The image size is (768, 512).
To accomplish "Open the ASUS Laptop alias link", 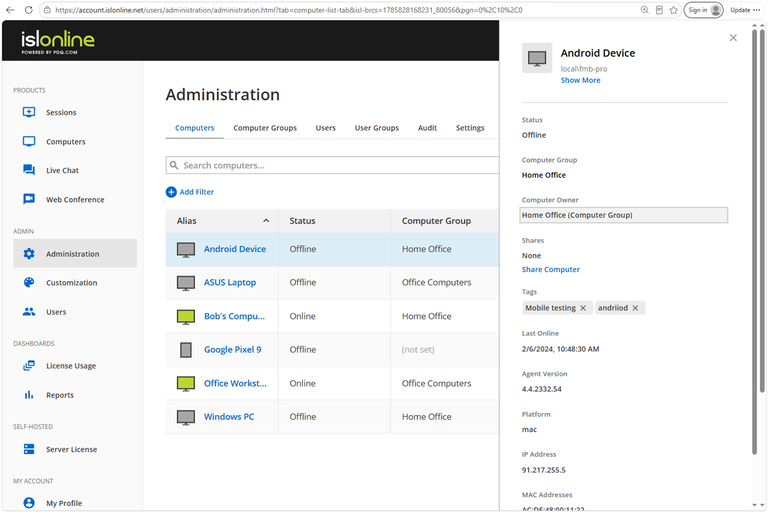I will 230,283.
